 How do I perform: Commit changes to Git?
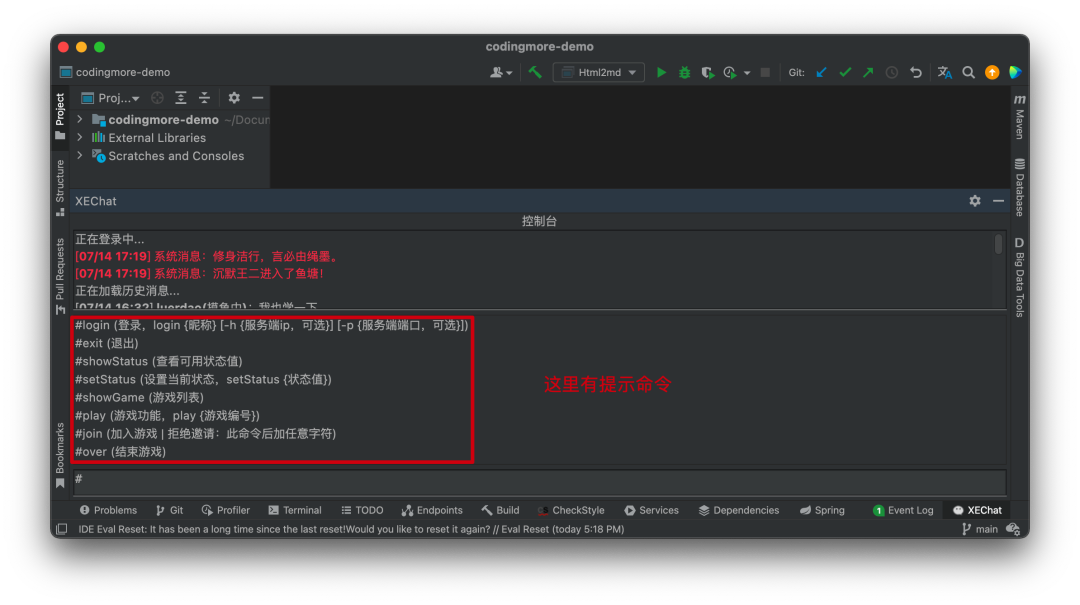[x=845, y=72]
